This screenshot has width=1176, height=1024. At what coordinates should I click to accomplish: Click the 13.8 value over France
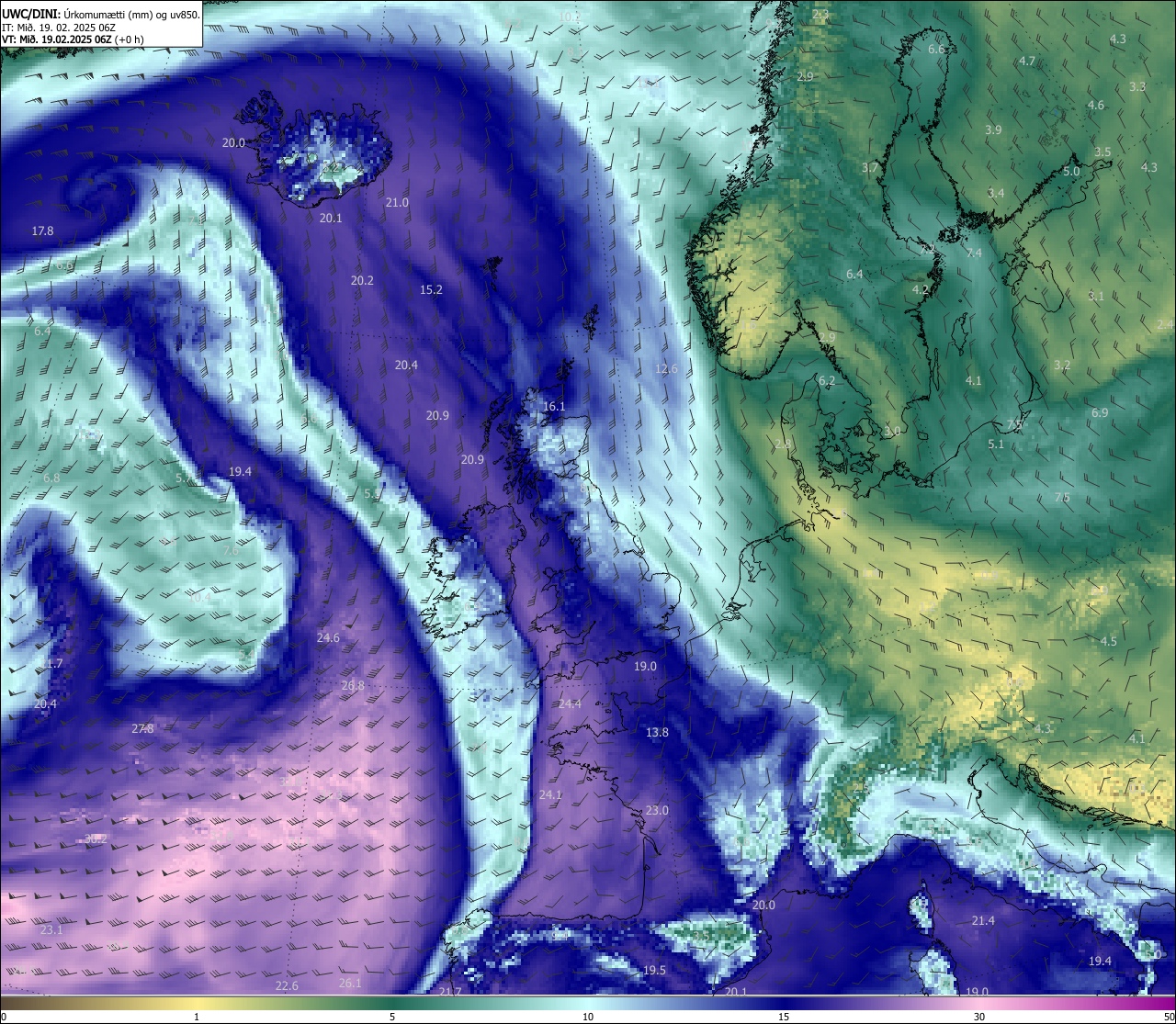click(657, 732)
